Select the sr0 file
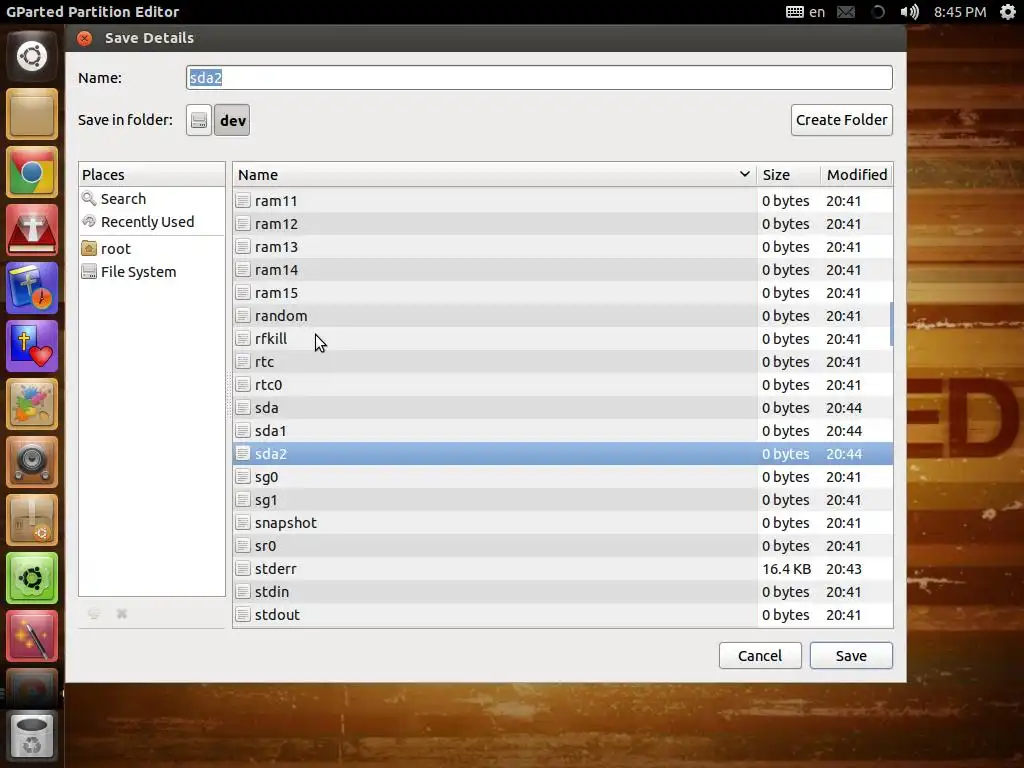 click(x=562, y=545)
